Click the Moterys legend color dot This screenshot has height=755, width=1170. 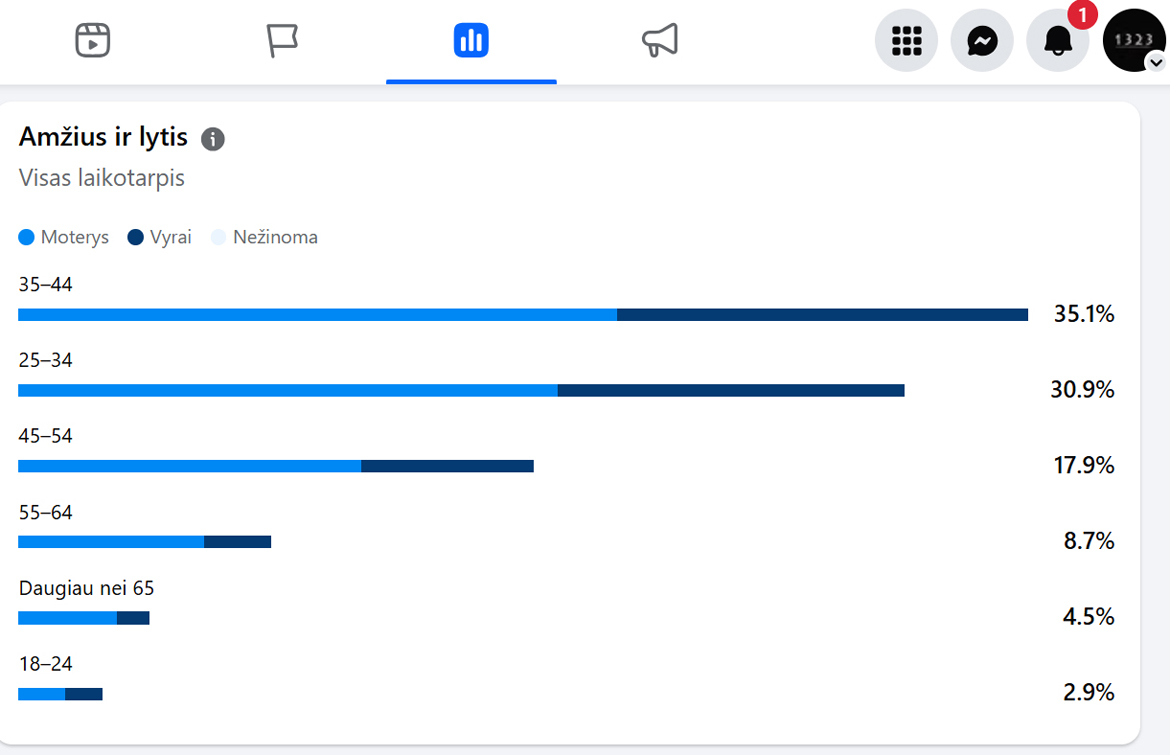[26, 237]
